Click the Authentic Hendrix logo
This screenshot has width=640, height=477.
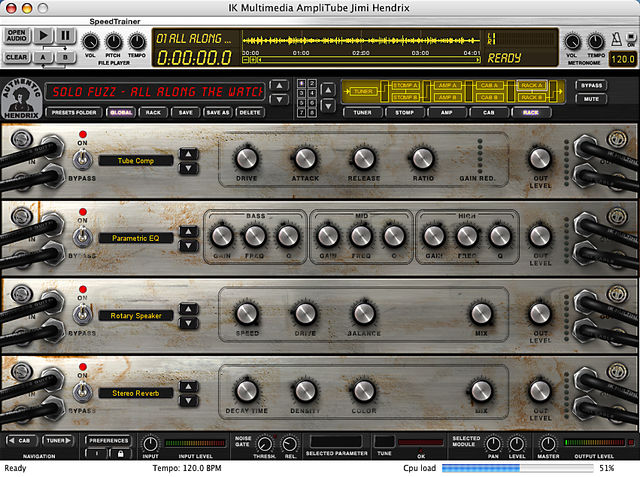pos(22,99)
